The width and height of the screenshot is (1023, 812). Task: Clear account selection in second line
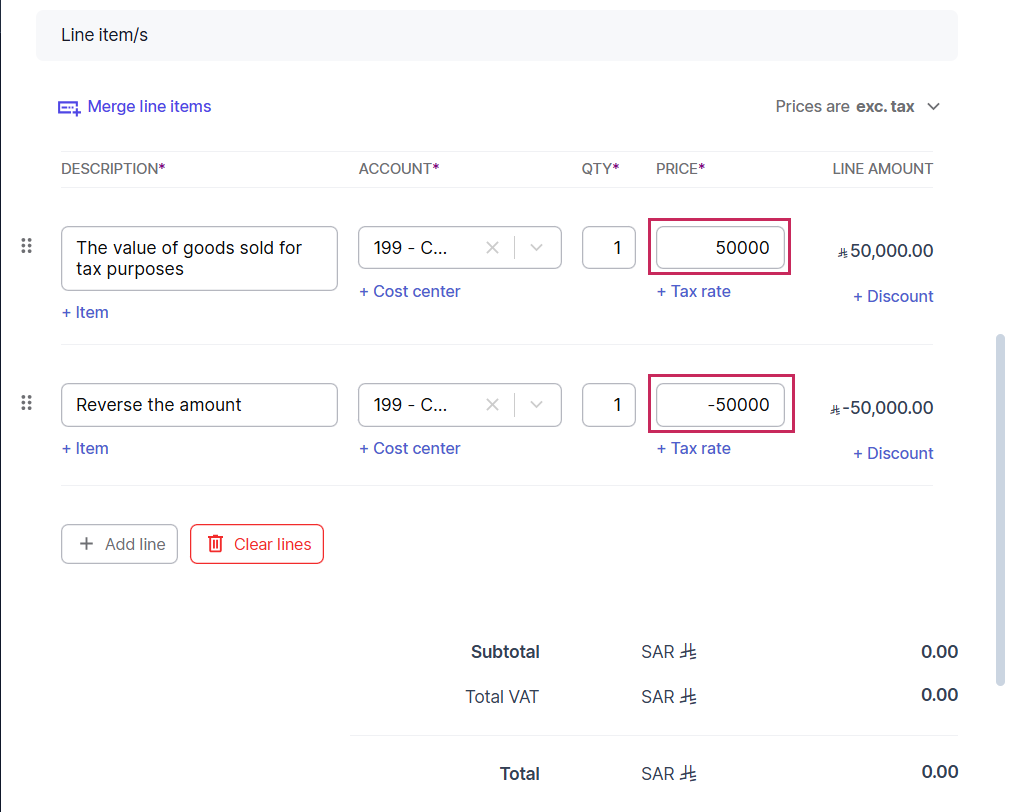tap(492, 405)
